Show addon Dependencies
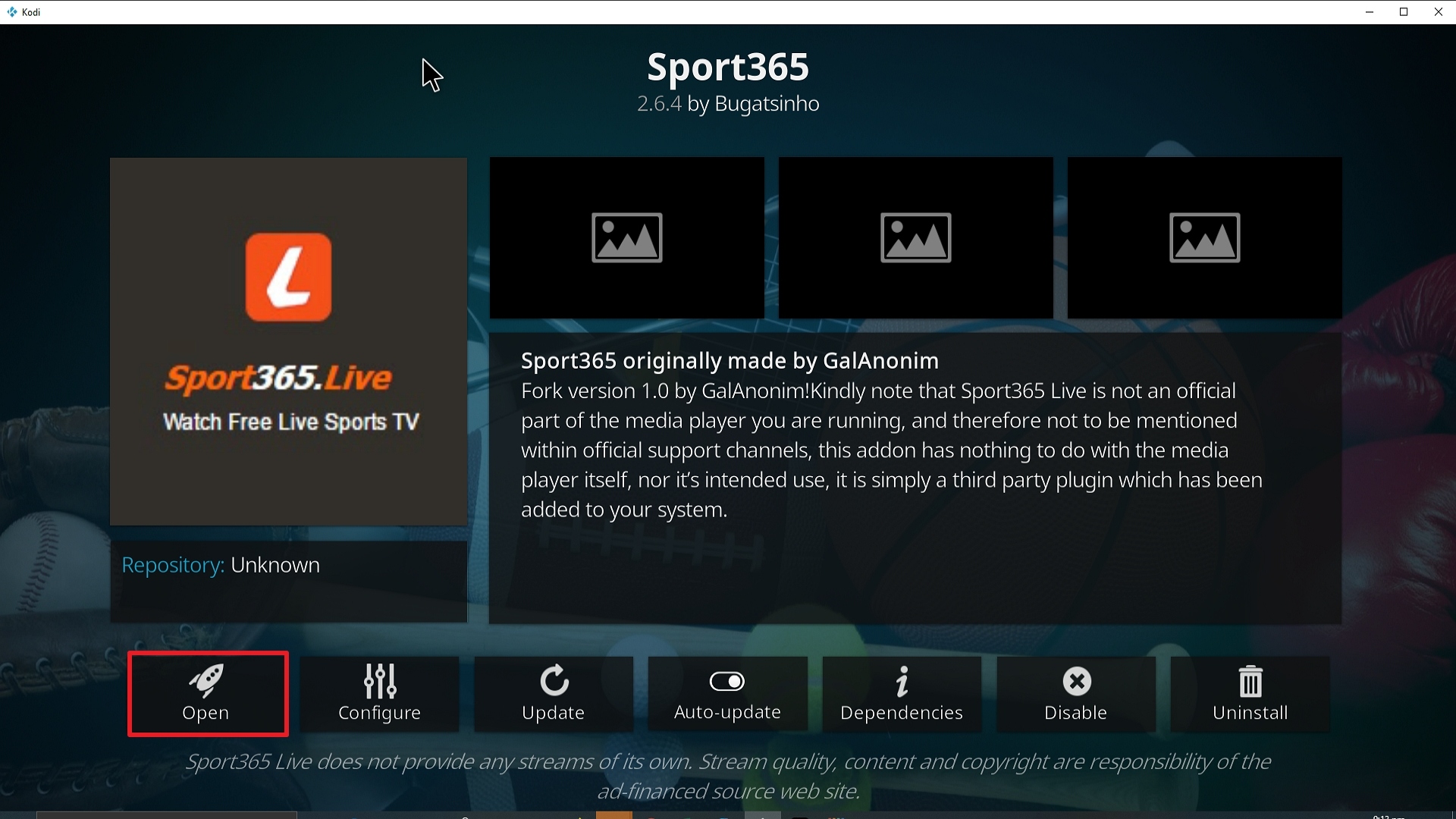 902,694
